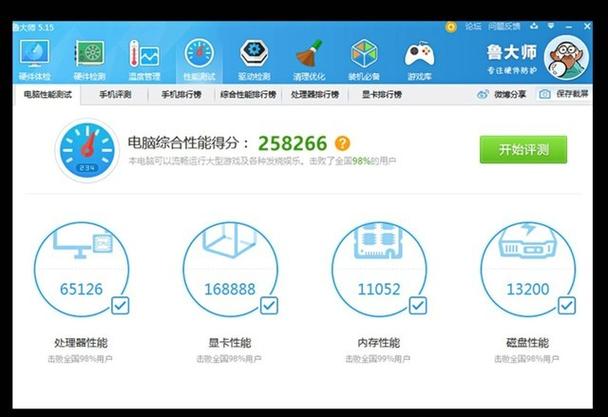The height and width of the screenshot is (417, 608).
Task: Switch to 手机评测 tab
Action: pyautogui.click(x=115, y=95)
